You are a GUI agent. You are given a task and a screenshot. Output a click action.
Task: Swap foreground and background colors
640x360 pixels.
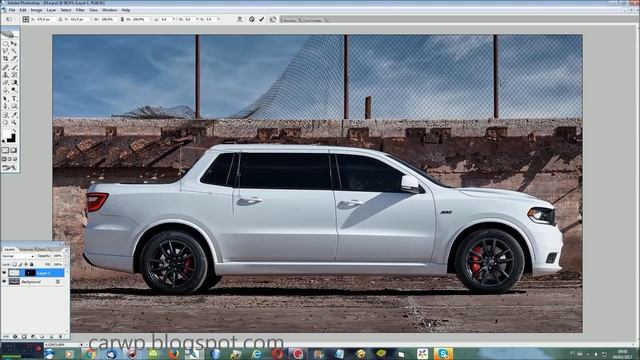tap(15, 129)
